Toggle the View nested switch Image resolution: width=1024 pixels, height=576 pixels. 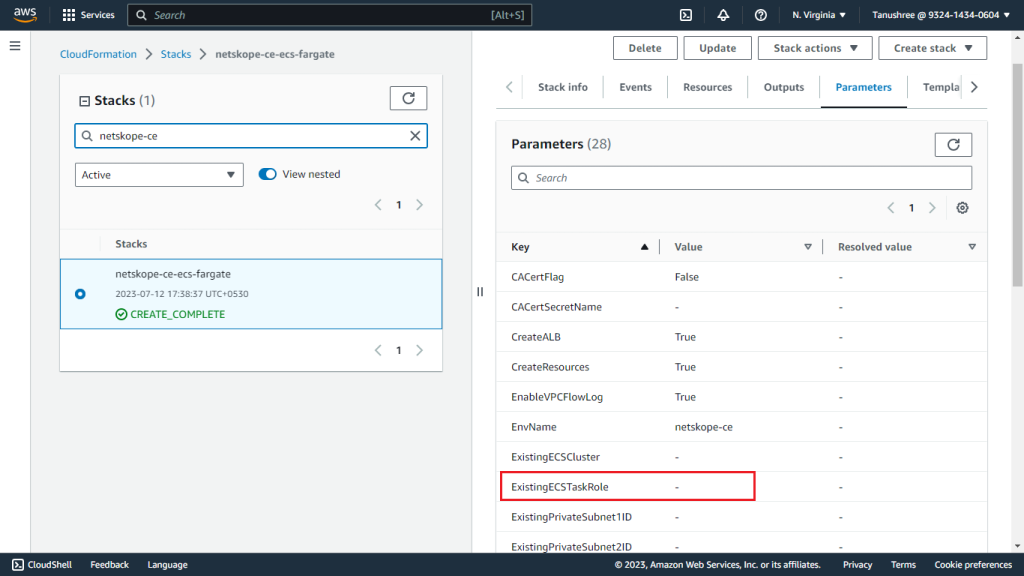click(x=267, y=174)
